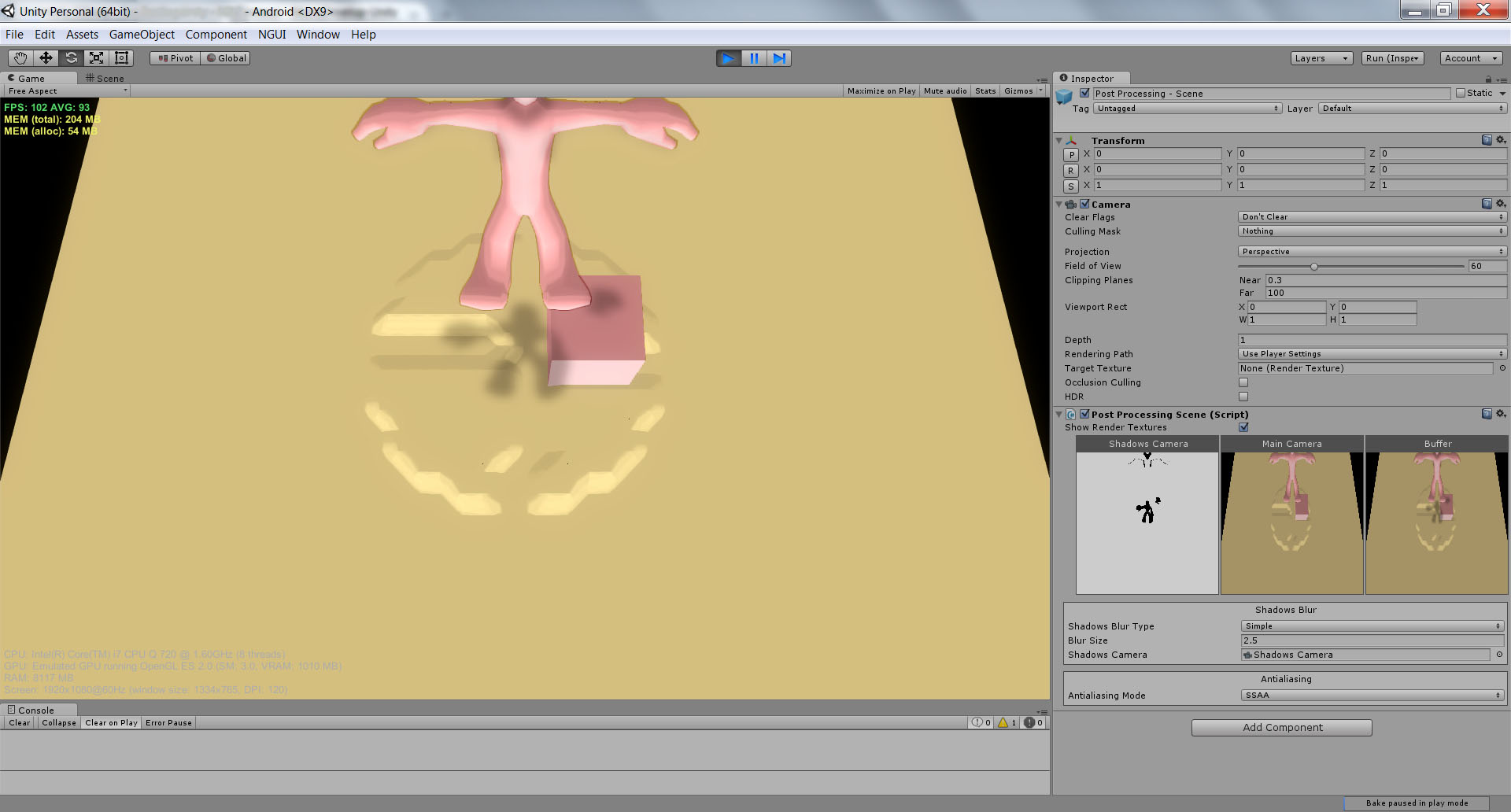
Task: Select the Scale tool
Action: 96,57
